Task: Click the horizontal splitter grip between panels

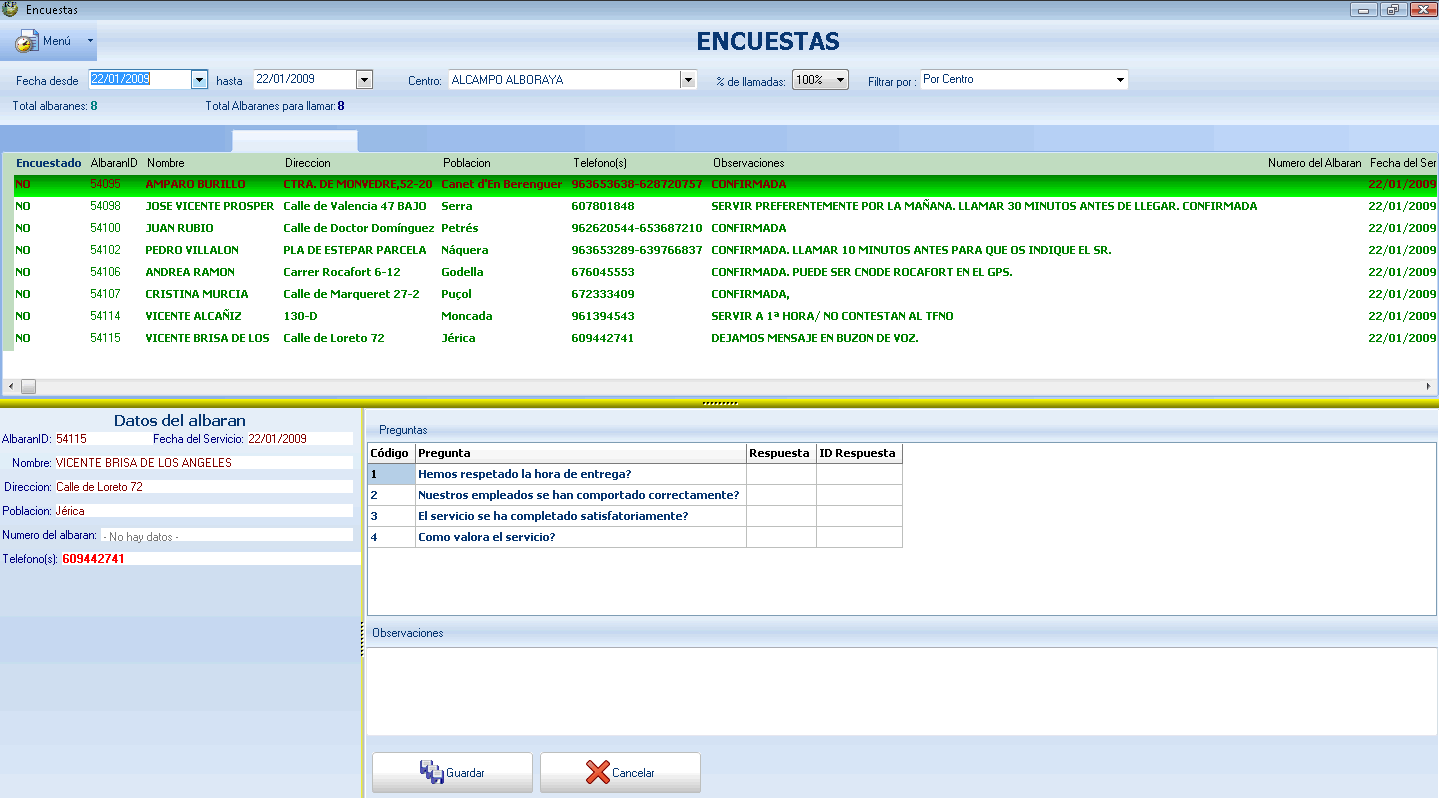Action: [719, 403]
